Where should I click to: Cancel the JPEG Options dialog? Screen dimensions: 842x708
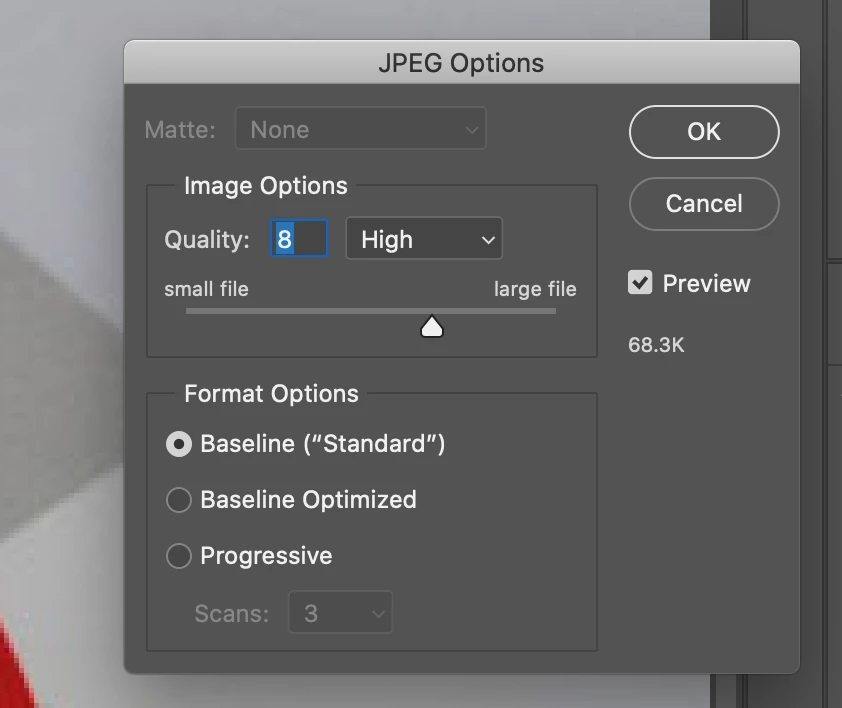pyautogui.click(x=704, y=204)
